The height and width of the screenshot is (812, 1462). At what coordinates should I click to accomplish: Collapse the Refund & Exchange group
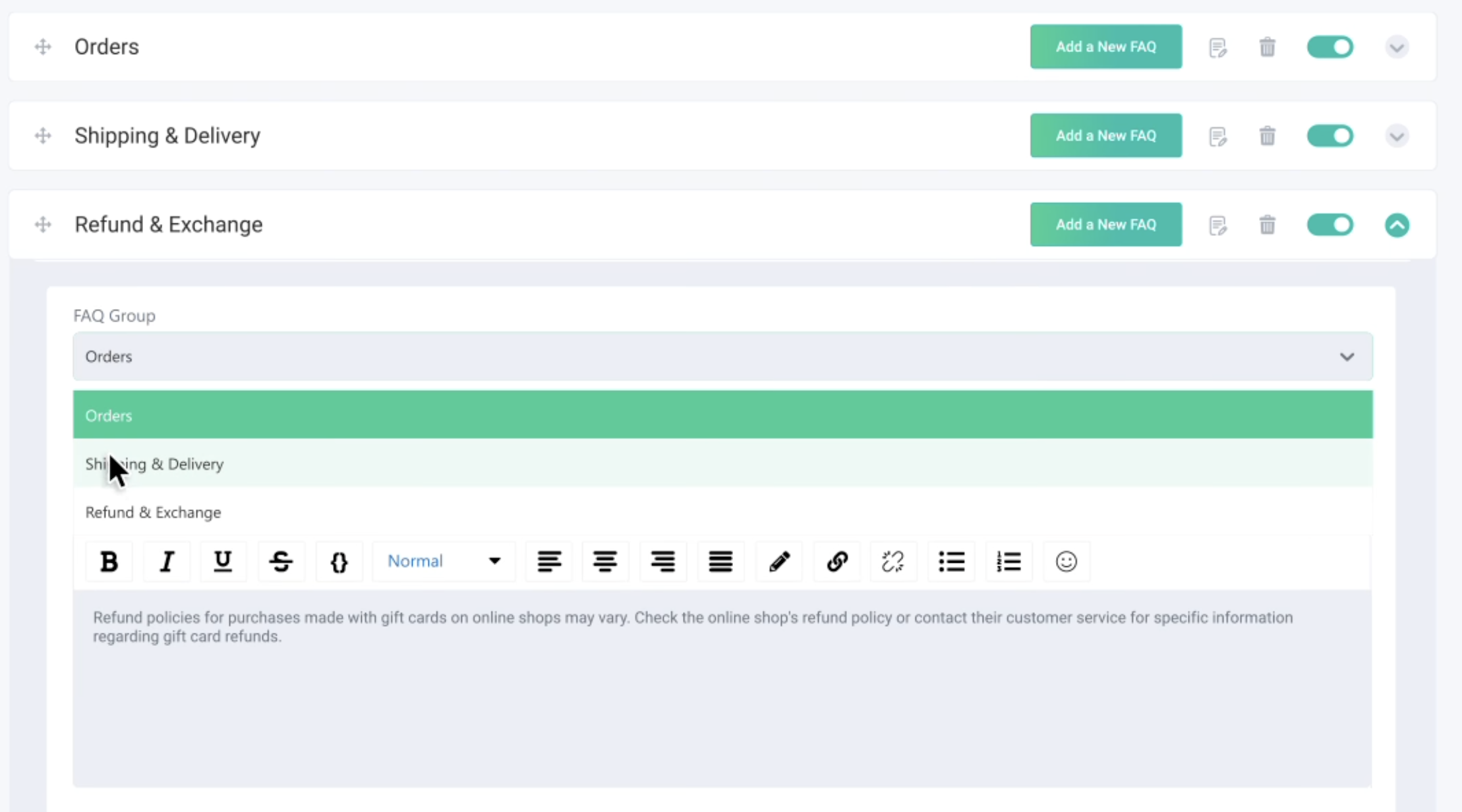[x=1397, y=225]
